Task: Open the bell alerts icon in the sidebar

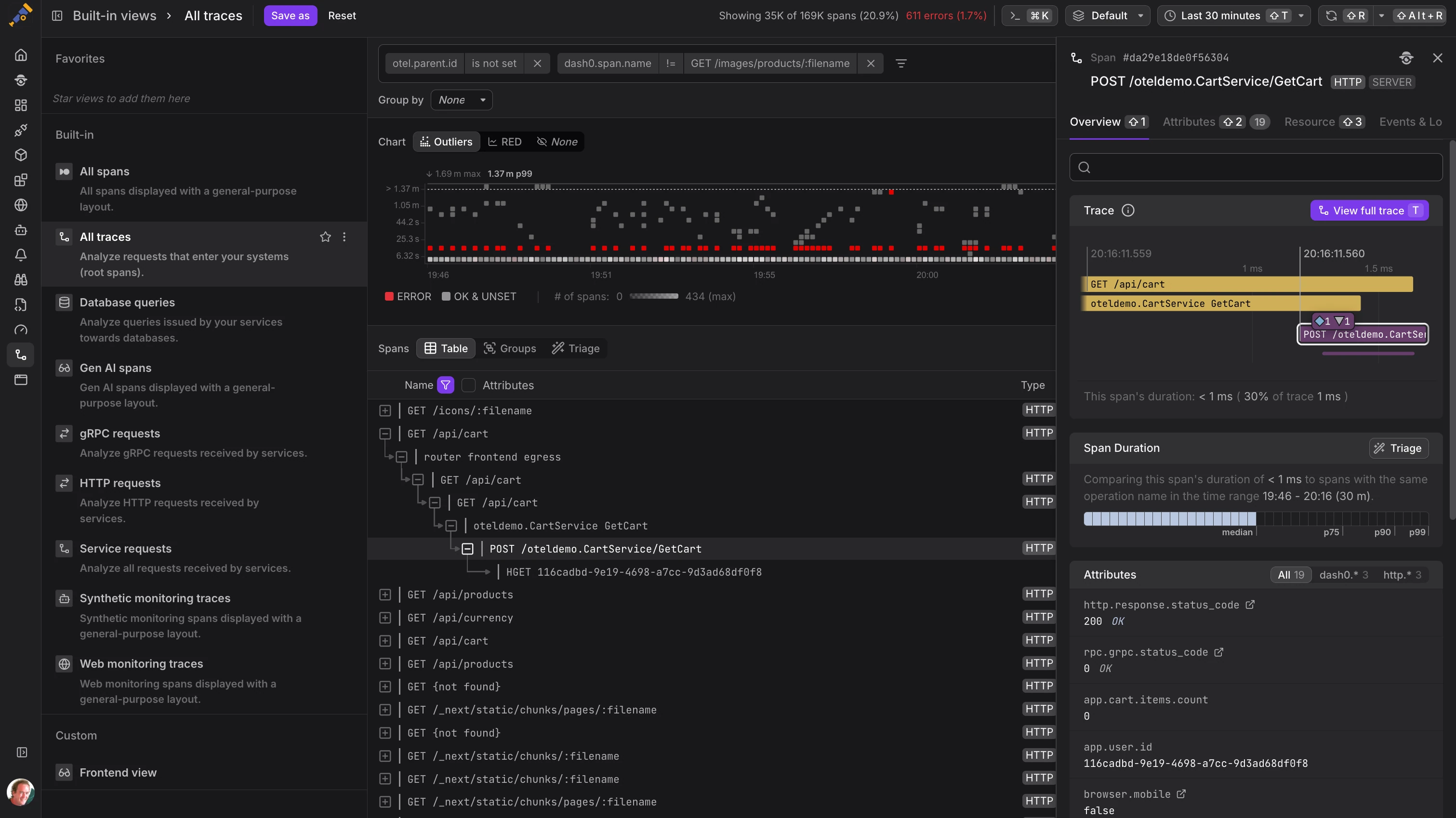Action: [x=21, y=255]
